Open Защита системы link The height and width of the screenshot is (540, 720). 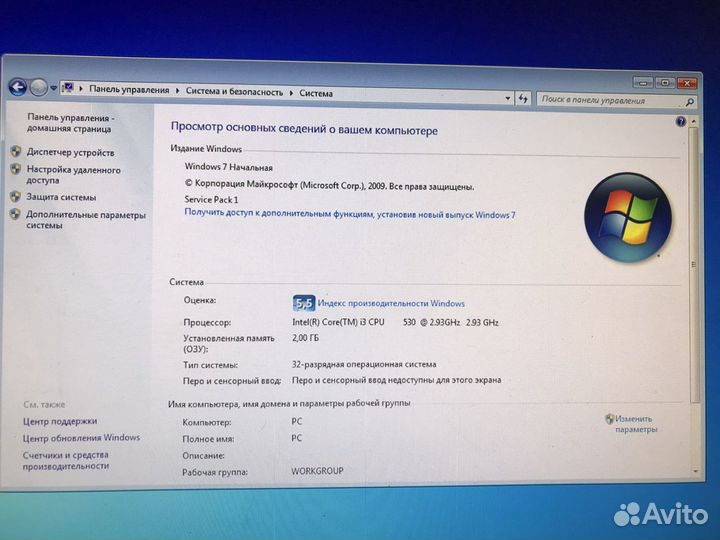[61, 197]
